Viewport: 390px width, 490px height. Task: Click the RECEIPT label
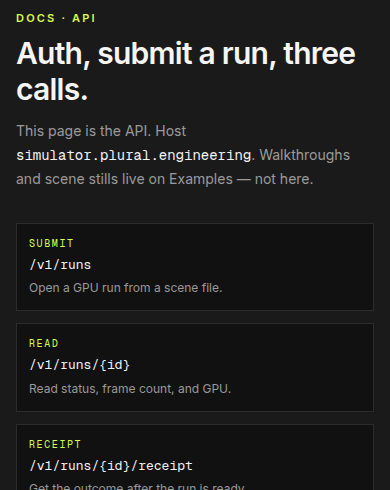pyautogui.click(x=55, y=444)
